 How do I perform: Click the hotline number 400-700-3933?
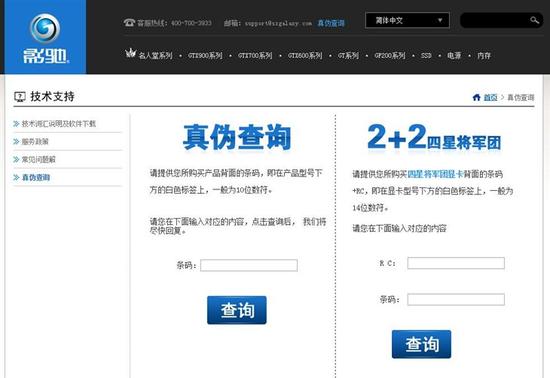192,23
